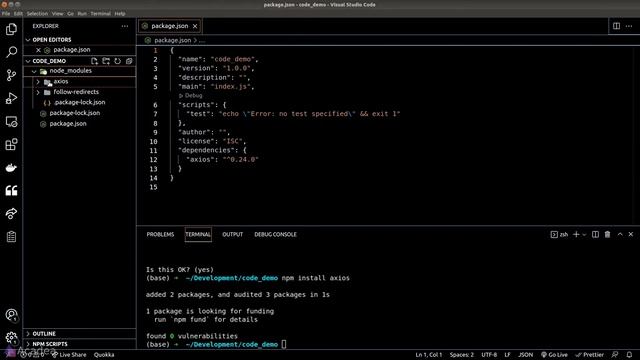Open Explorer more actions ellipsis
The width and height of the screenshot is (640, 360).
[124, 26]
